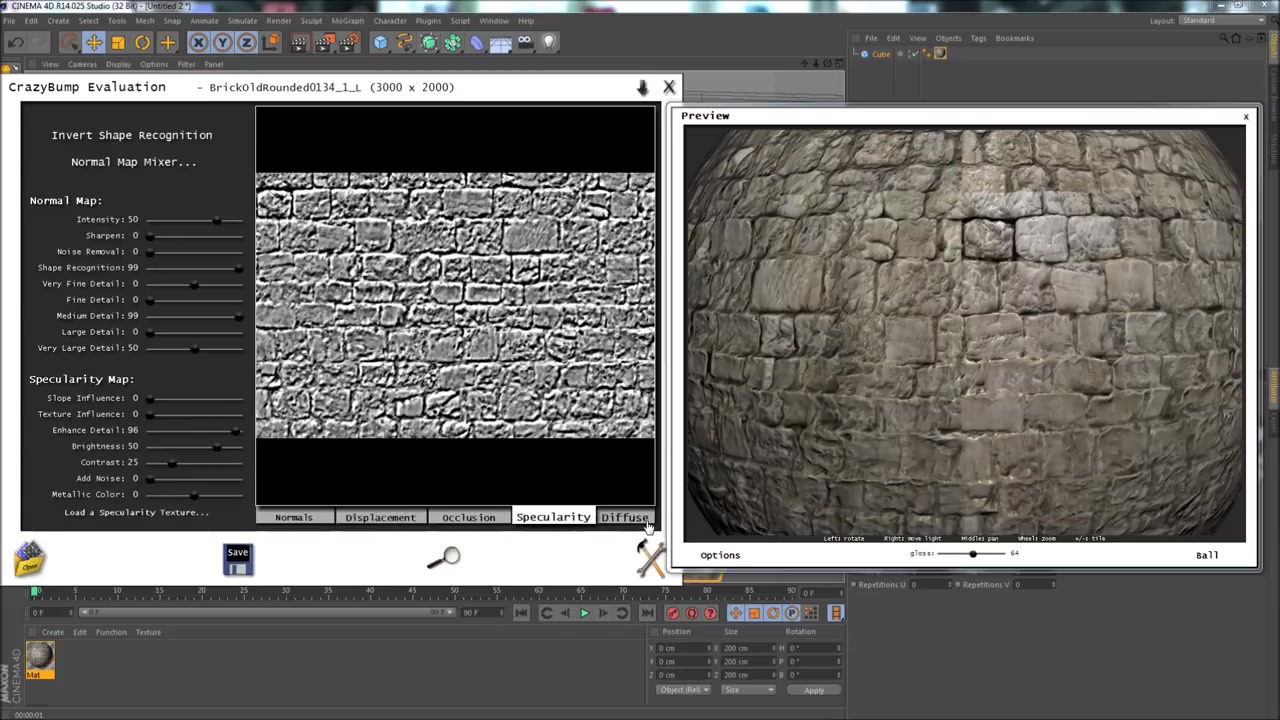The image size is (1280, 720).
Task: Toggle the Y-axis lock in the toolbar
Action: pos(222,41)
